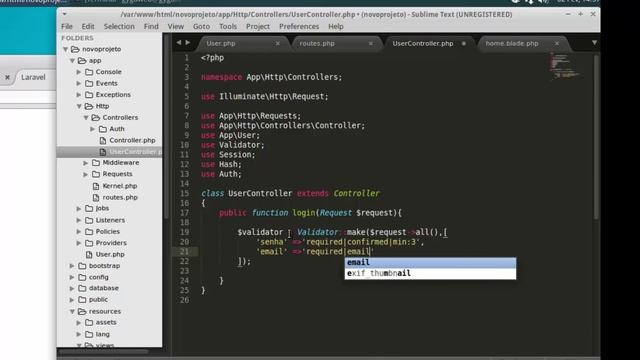Choose 'email' autocomplete suggestion
The height and width of the screenshot is (360, 640).
pos(430,262)
